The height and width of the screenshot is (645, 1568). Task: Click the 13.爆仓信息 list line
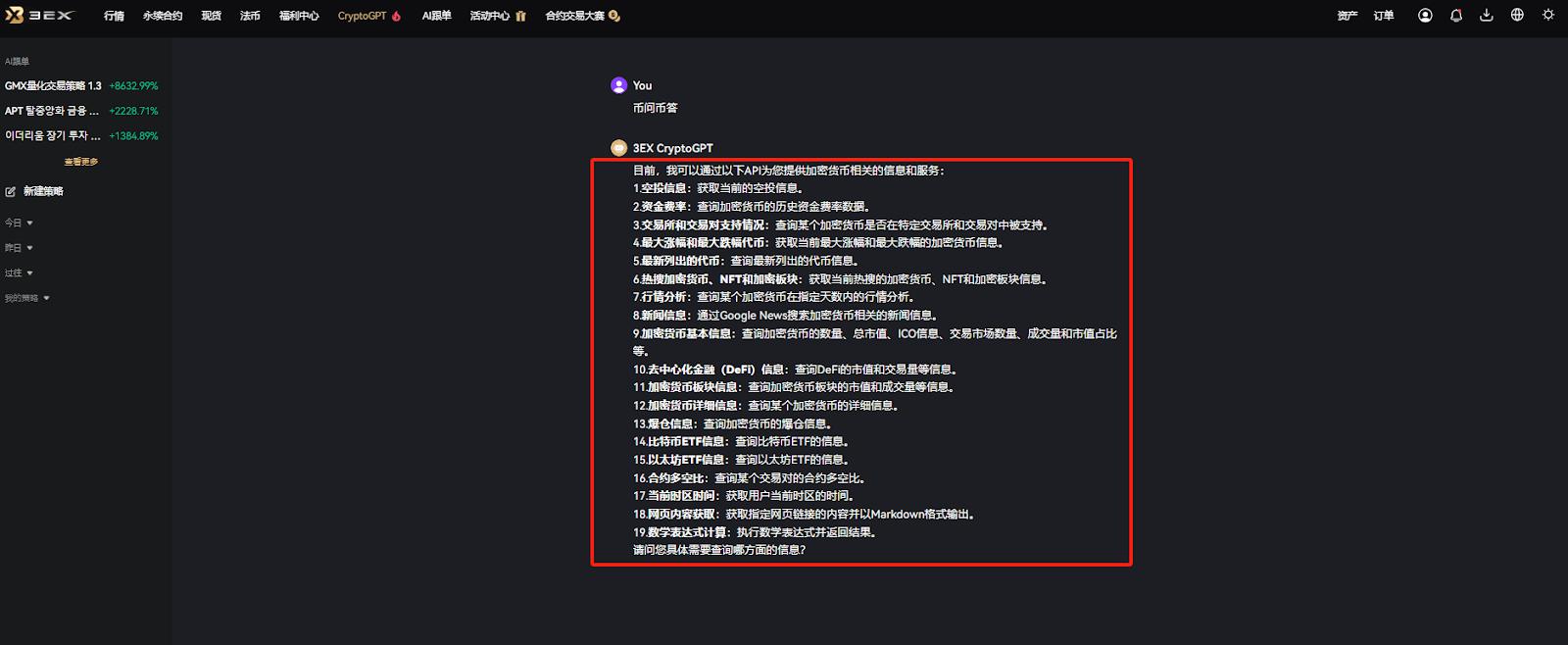coord(734,424)
